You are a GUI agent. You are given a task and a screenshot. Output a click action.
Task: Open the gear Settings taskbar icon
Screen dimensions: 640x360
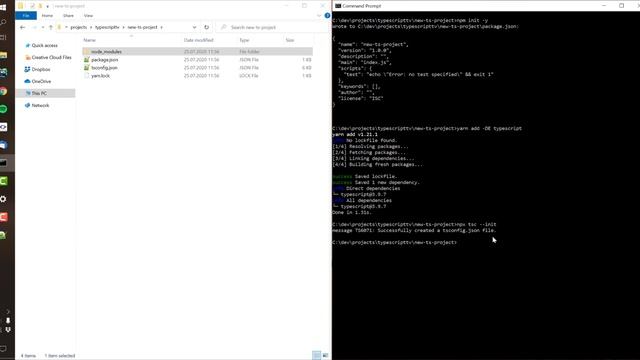click(x=3, y=199)
